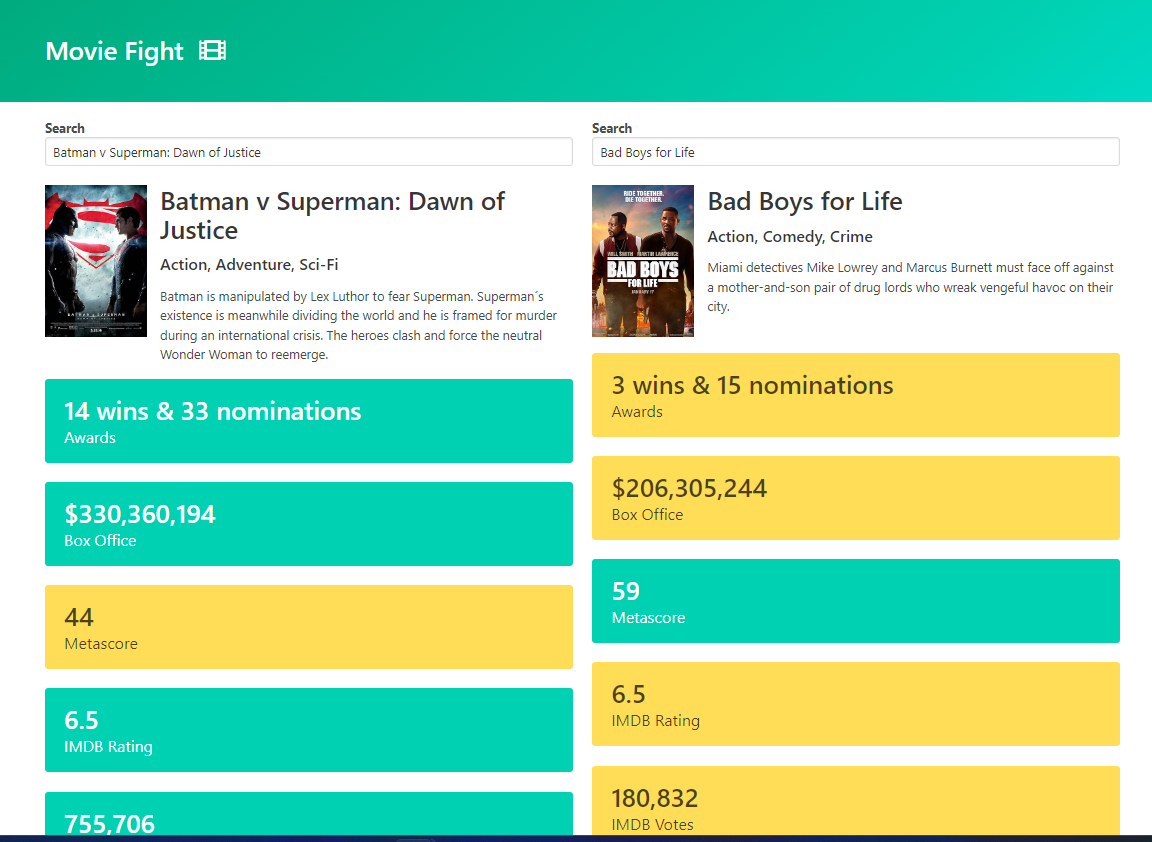Select the Batman v Superman search field
Viewport: 1152px width, 842px height.
pyautogui.click(x=308, y=151)
